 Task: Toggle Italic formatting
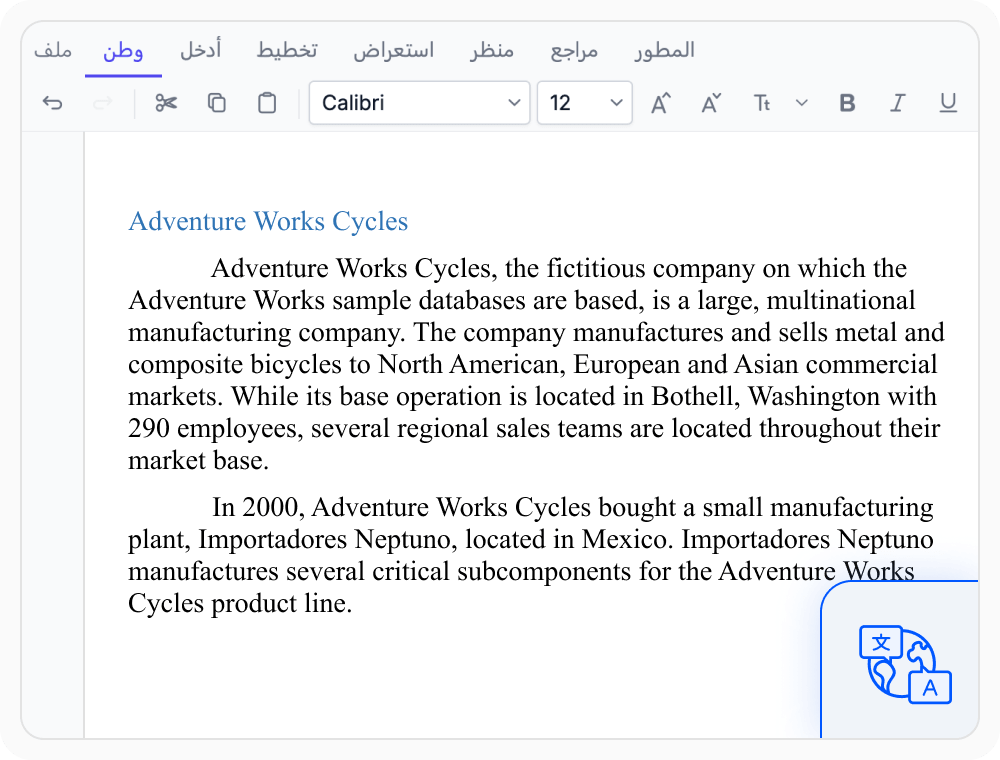[x=897, y=103]
